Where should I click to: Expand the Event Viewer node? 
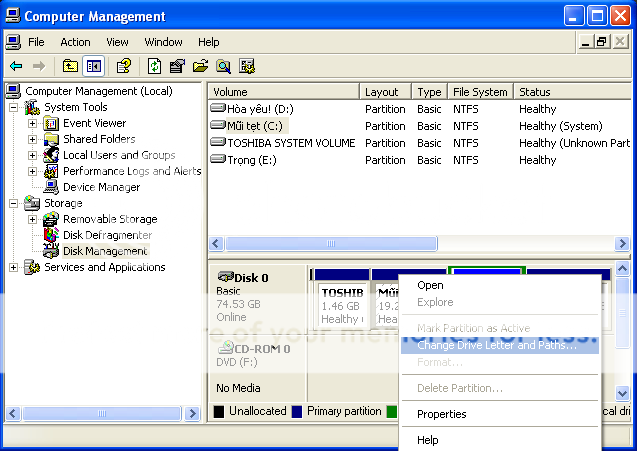click(32, 123)
